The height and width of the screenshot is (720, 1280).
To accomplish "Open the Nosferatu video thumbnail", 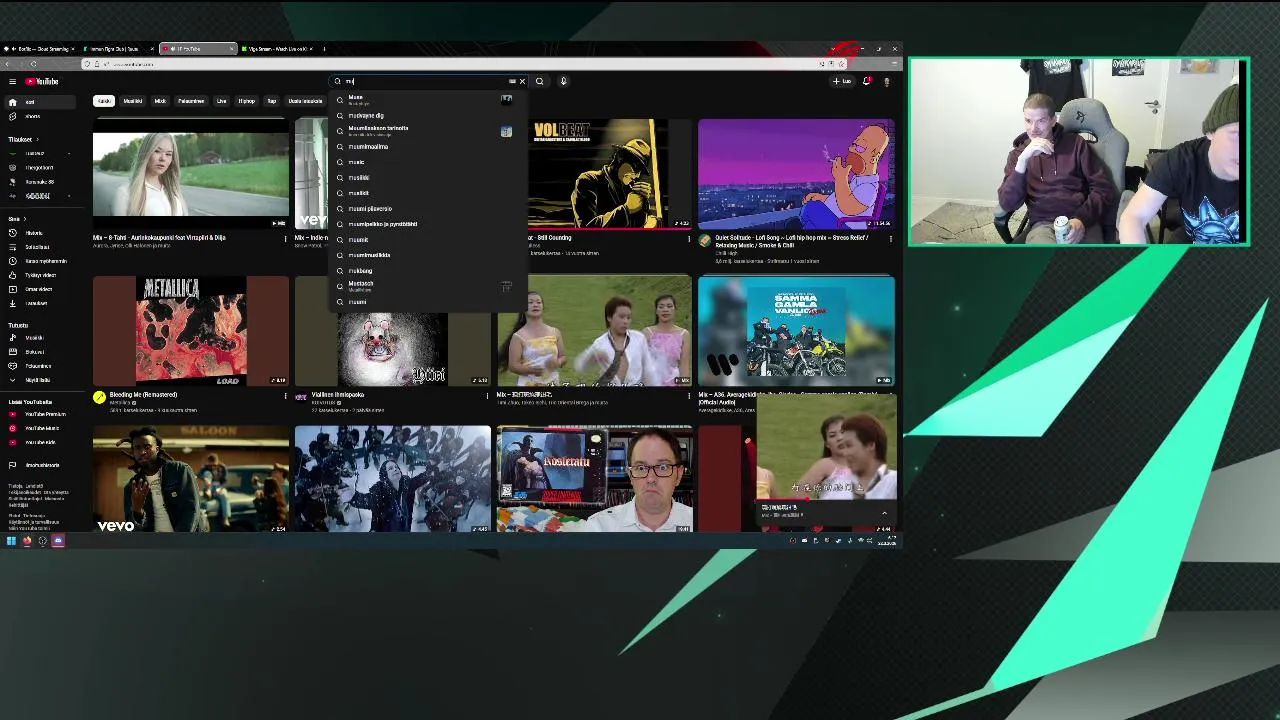I will (x=594, y=479).
